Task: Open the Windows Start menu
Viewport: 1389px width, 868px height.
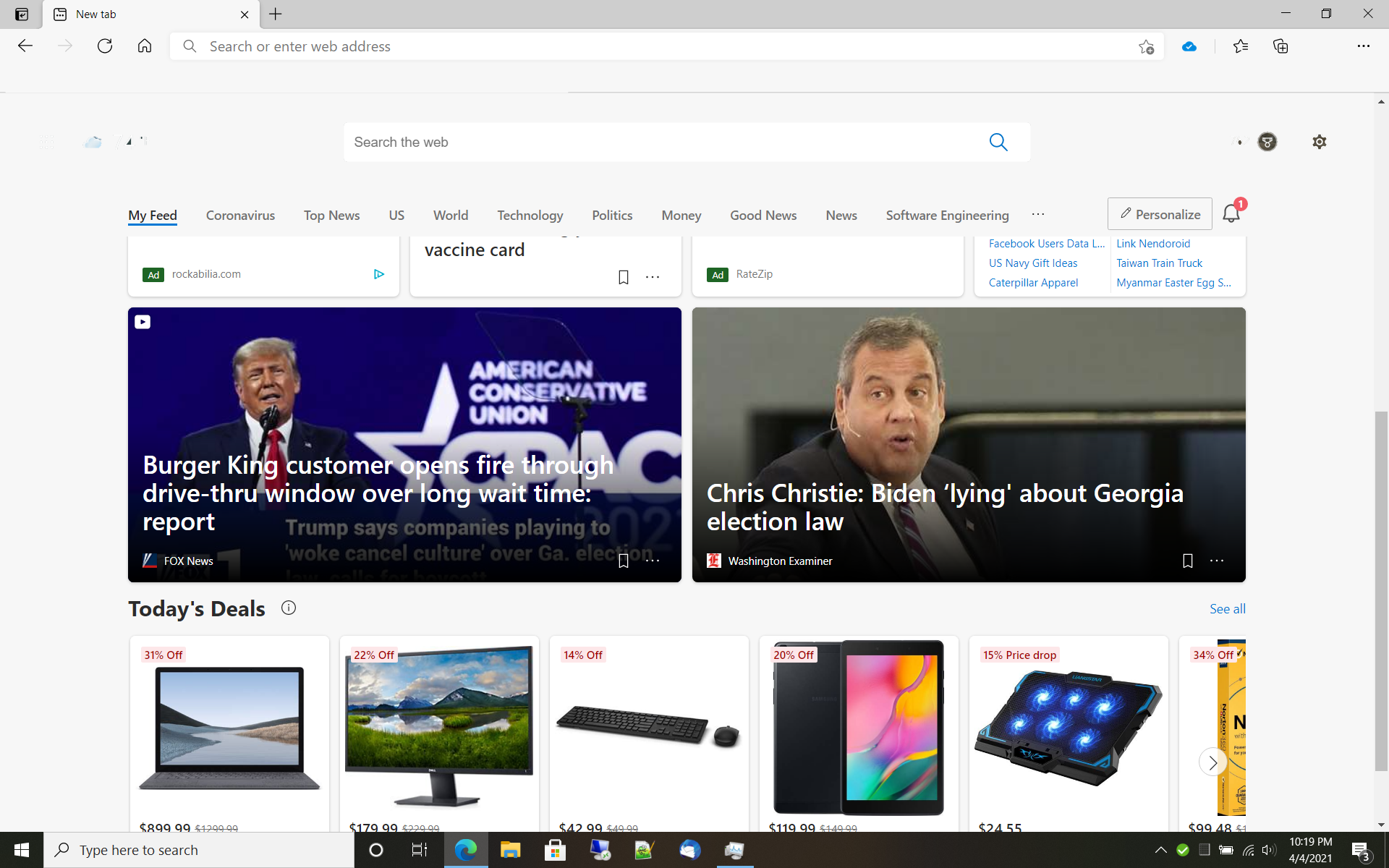Action: tap(22, 850)
